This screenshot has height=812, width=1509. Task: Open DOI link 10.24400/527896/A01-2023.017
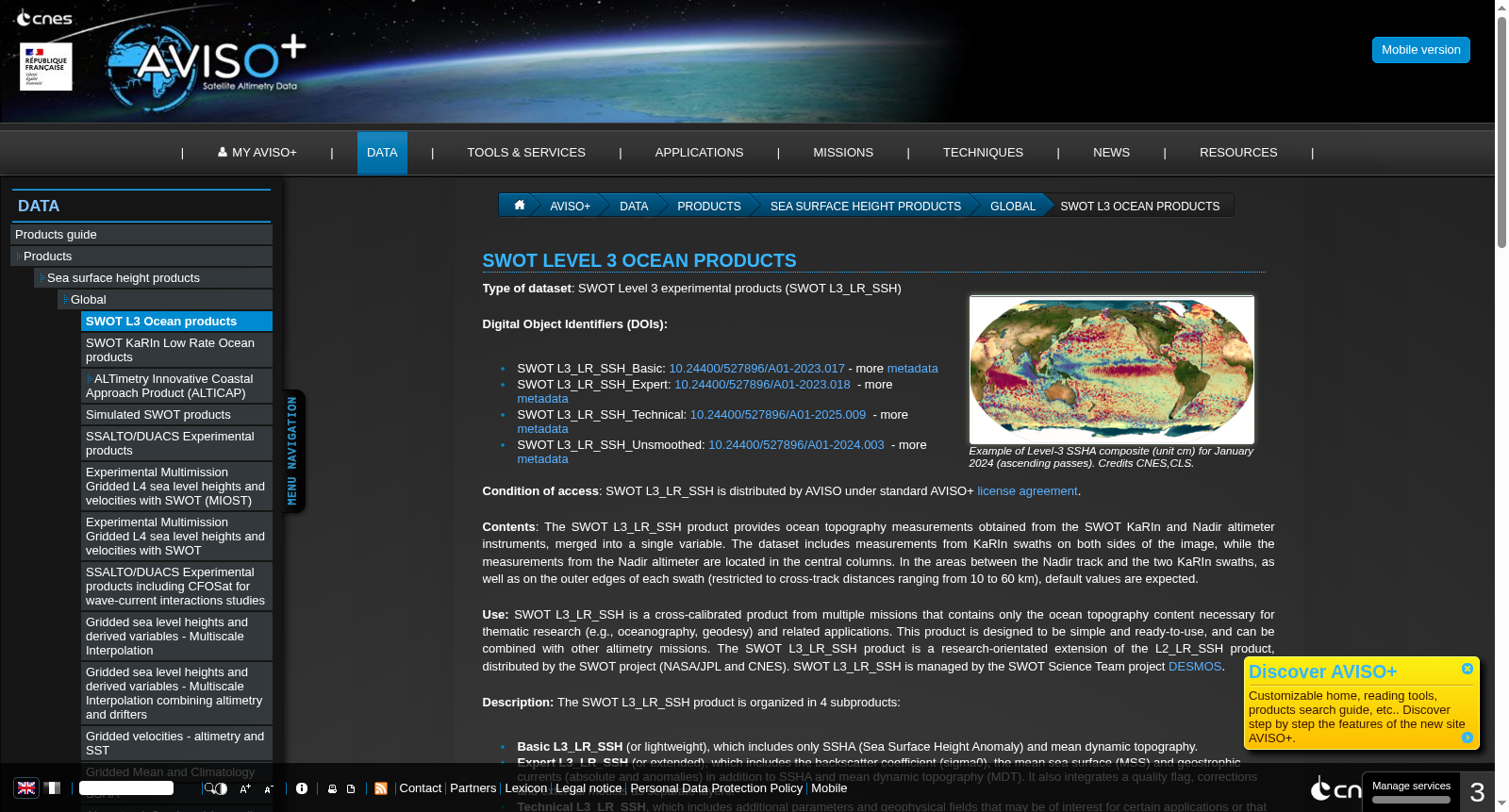tap(756, 369)
